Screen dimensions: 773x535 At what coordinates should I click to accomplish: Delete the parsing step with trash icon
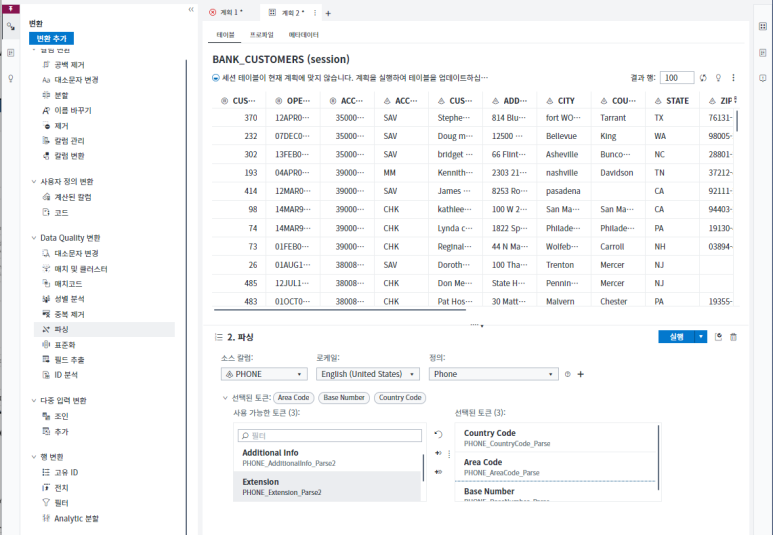click(x=733, y=337)
